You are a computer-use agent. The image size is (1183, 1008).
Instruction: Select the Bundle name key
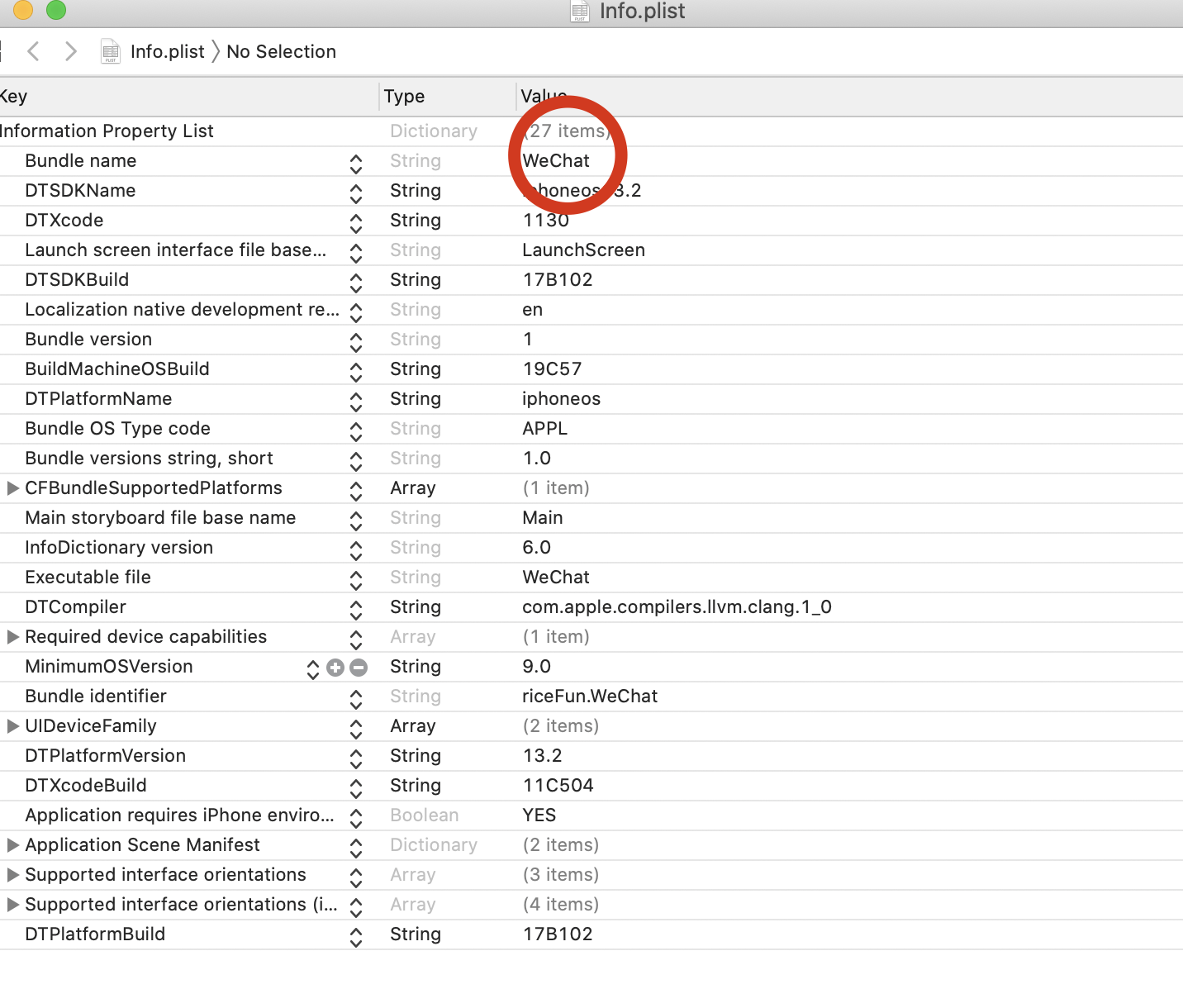point(80,161)
